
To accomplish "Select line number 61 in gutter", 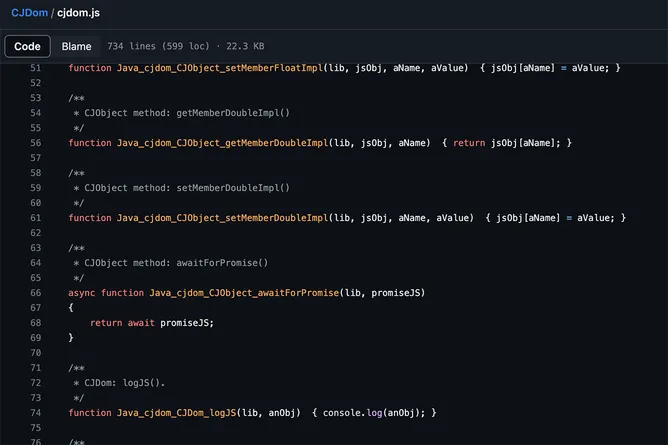I will pyautogui.click(x=36, y=217).
